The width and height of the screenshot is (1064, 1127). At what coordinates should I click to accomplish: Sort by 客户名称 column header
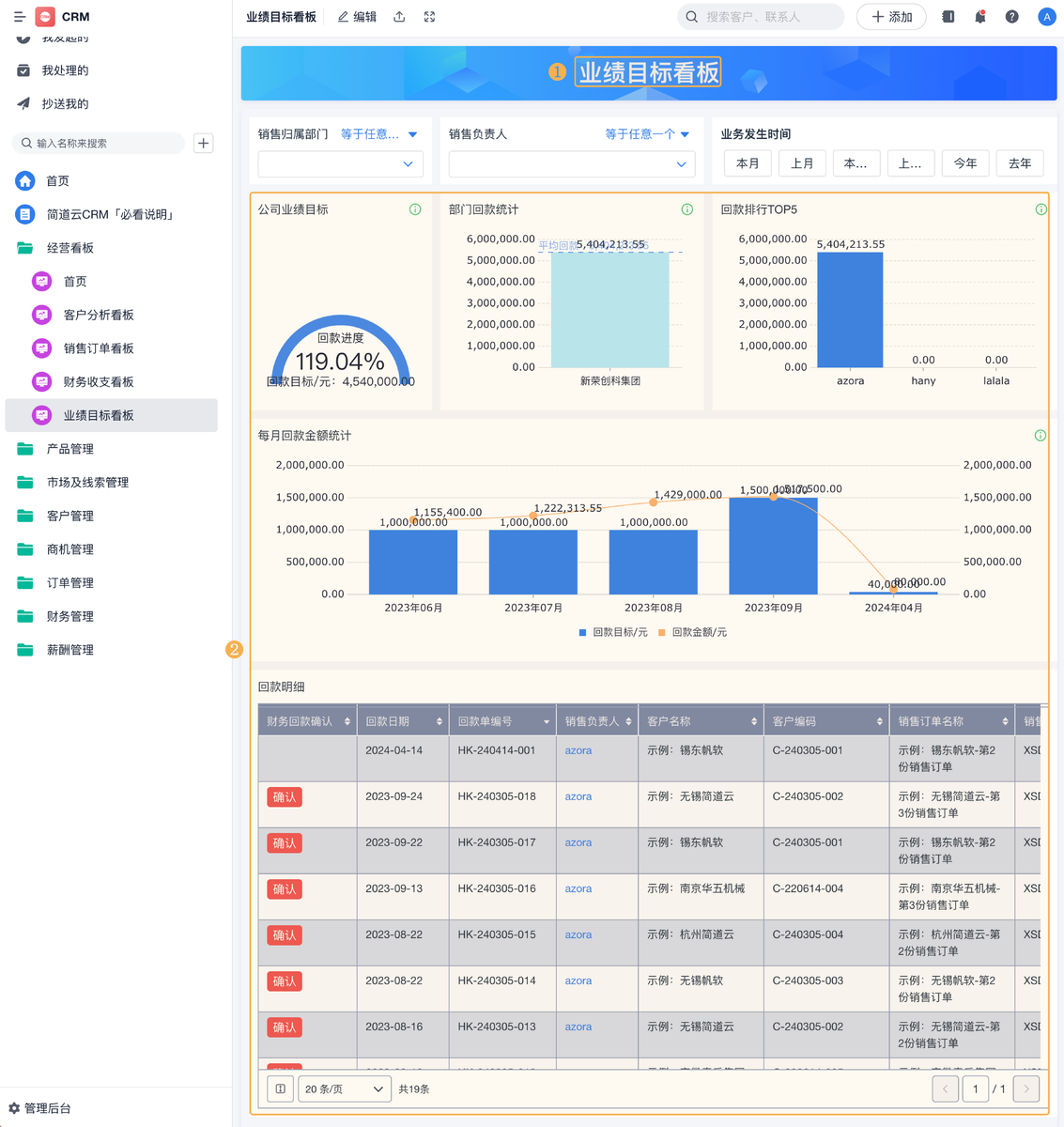point(702,721)
